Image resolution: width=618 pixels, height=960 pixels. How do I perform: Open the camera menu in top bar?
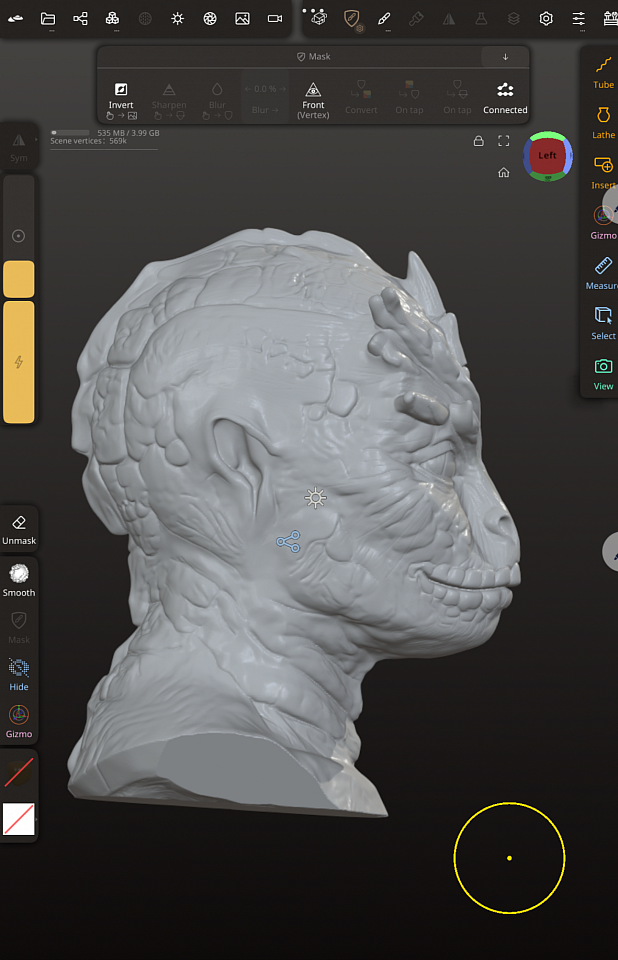tap(274, 18)
